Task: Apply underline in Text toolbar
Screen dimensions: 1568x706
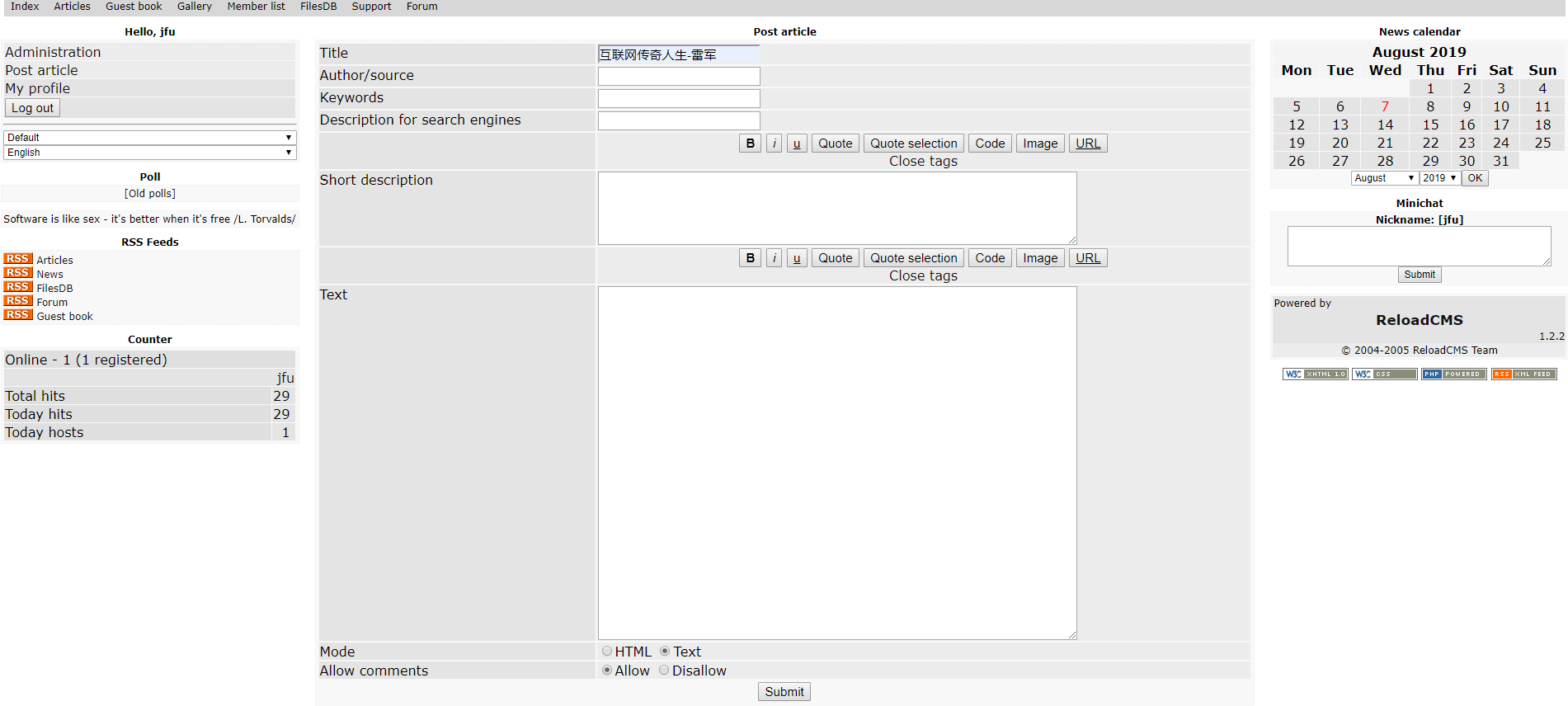Action: pyautogui.click(x=797, y=258)
